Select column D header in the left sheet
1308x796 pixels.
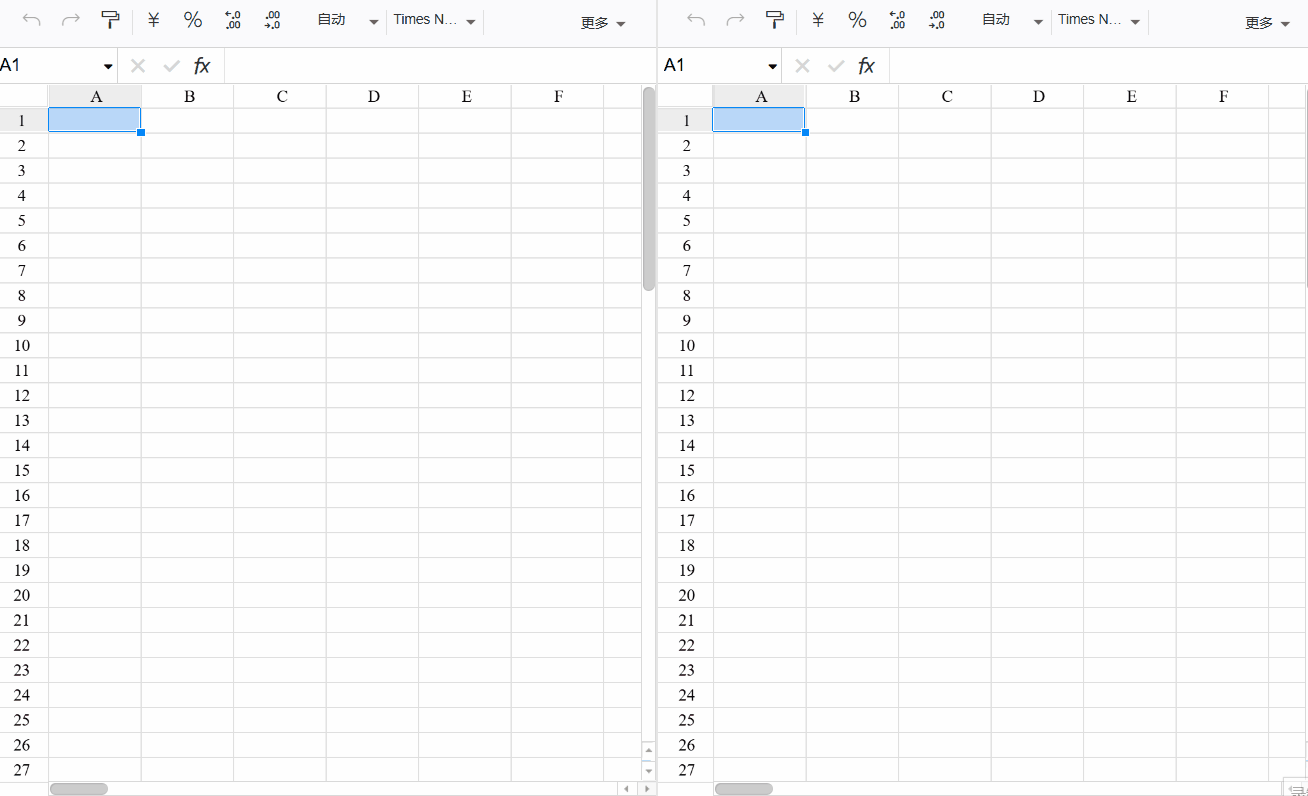pyautogui.click(x=373, y=96)
